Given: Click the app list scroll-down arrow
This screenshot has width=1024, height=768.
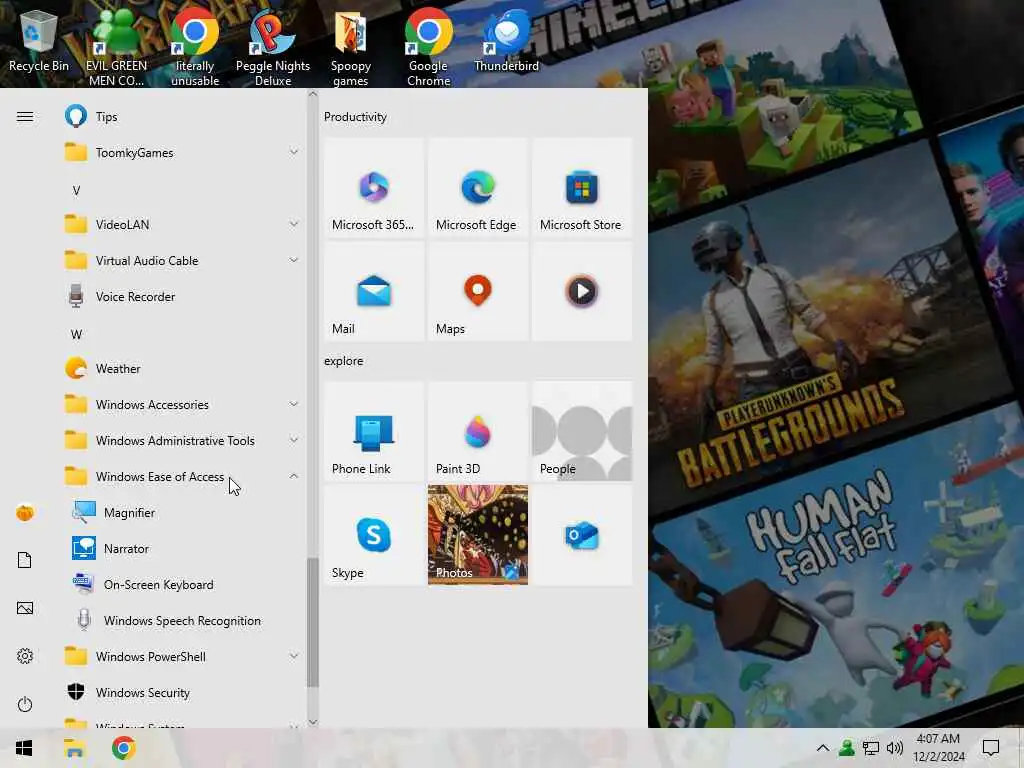Looking at the screenshot, I should pyautogui.click(x=313, y=722).
